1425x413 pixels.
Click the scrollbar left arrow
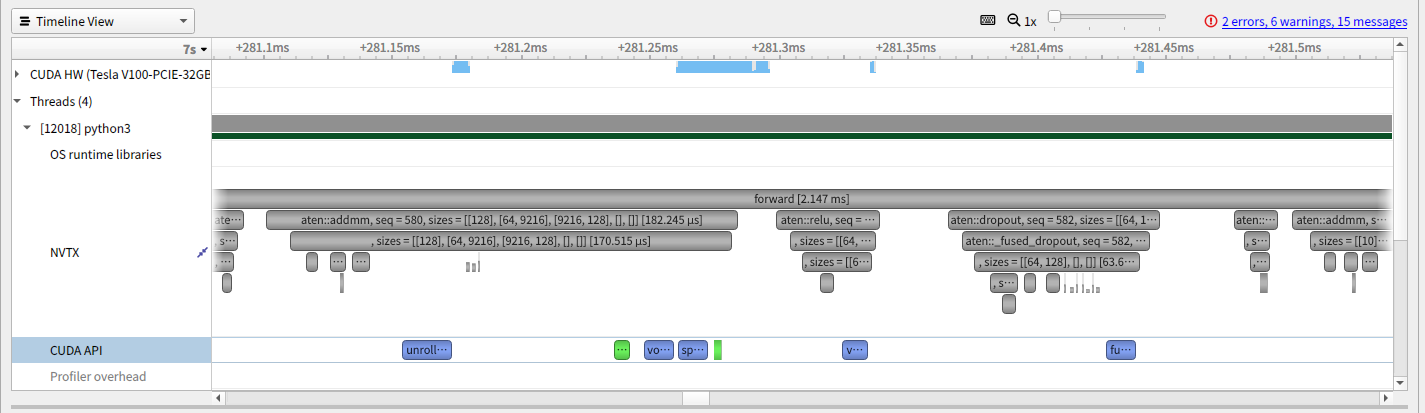pyautogui.click(x=219, y=398)
